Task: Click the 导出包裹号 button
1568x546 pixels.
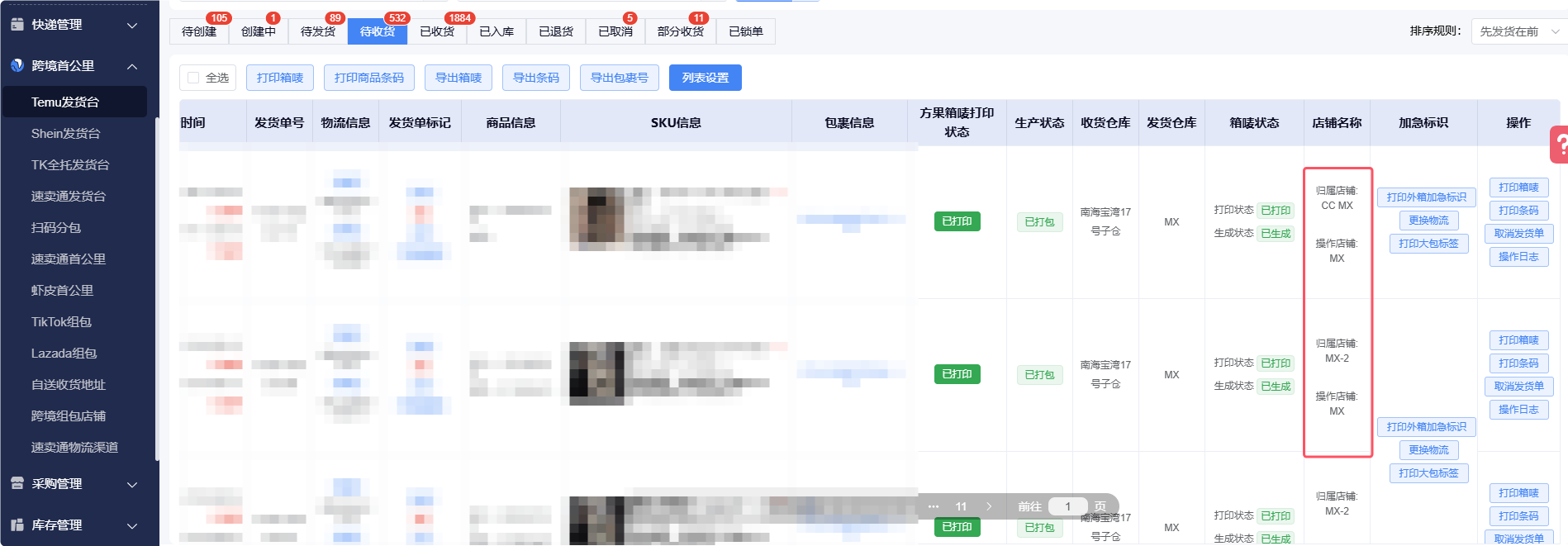Action: click(620, 78)
